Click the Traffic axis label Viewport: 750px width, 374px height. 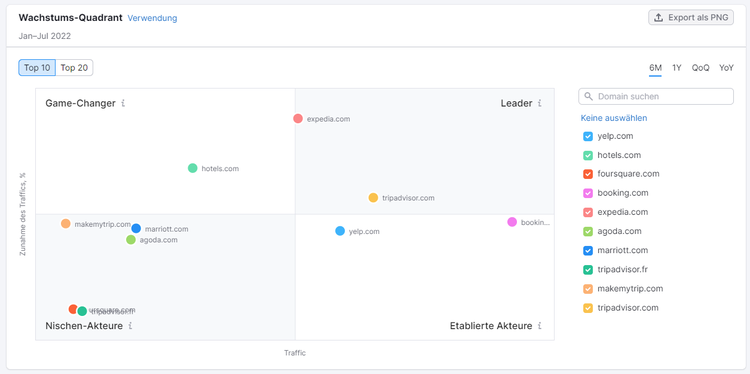pyautogui.click(x=295, y=353)
